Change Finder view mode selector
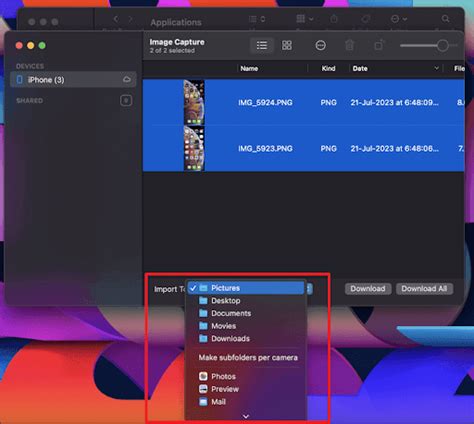This screenshot has height=424, width=474. tap(257, 19)
